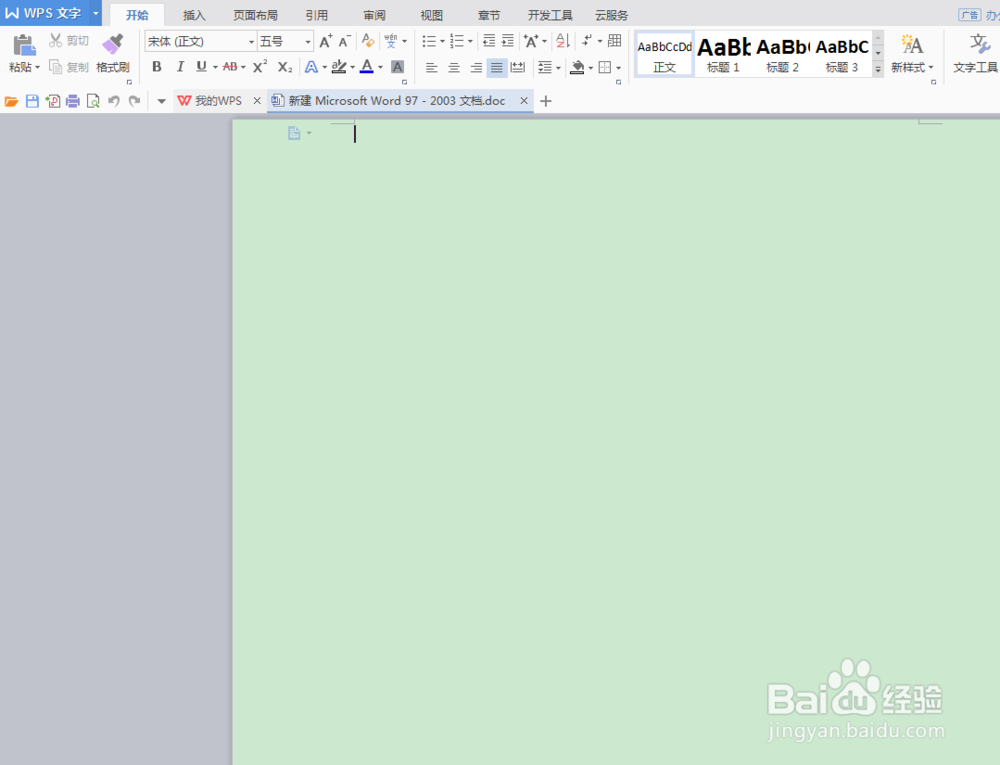This screenshot has width=1000, height=765.
Task: Align text left
Action: [432, 68]
